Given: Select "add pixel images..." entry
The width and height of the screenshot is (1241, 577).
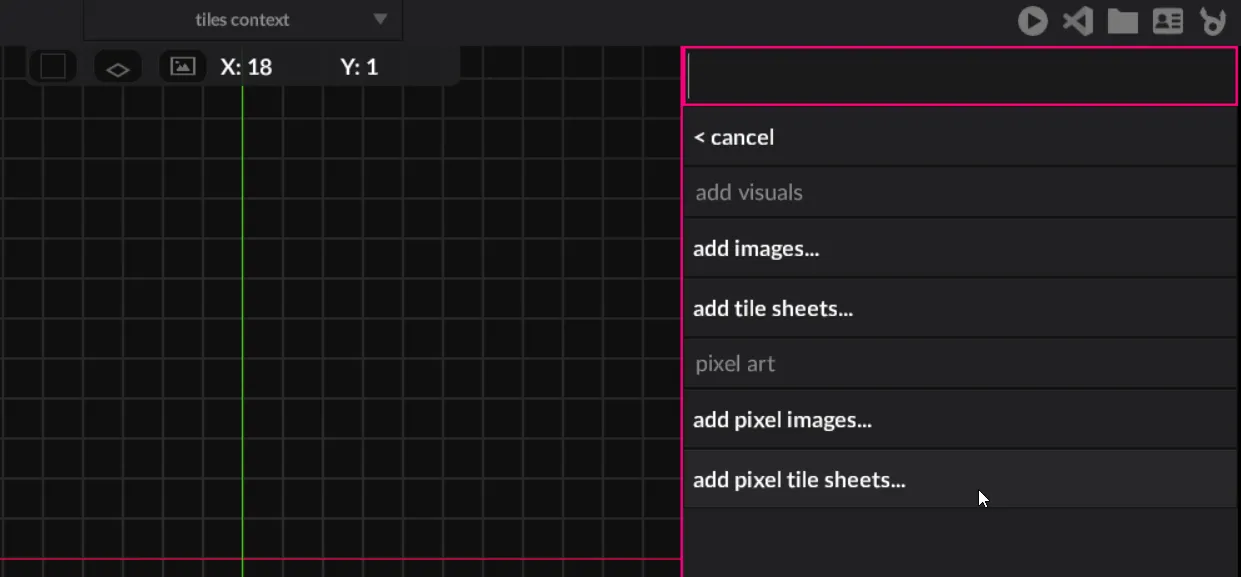Looking at the screenshot, I should pyautogui.click(x=782, y=420).
